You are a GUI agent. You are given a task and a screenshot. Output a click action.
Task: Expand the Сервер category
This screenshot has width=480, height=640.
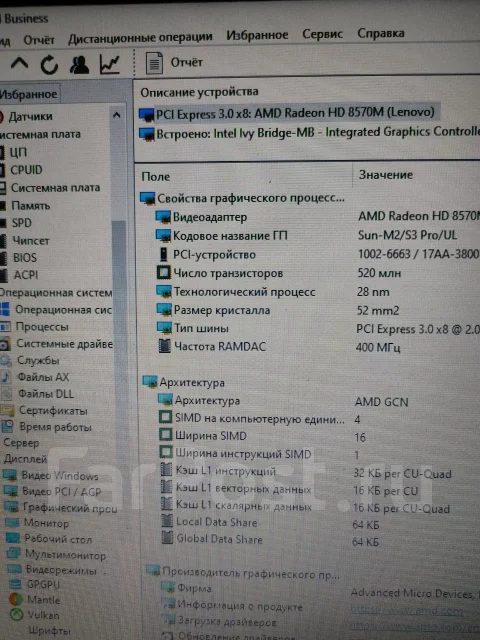tap(21, 443)
